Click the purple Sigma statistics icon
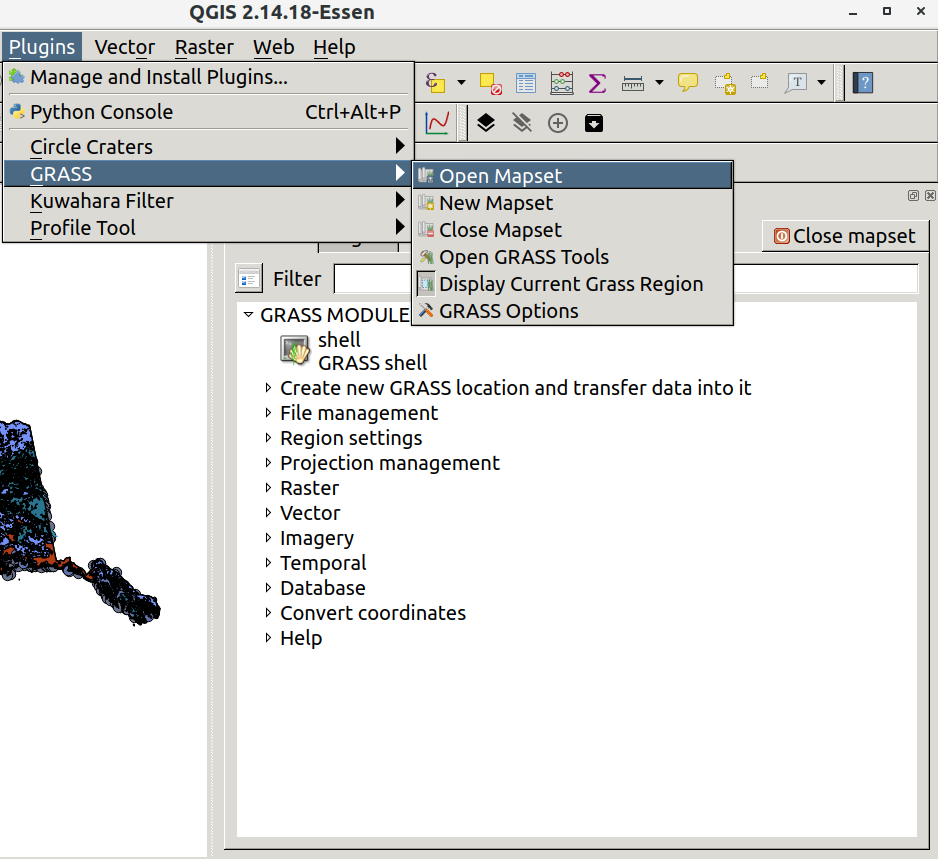The image size is (938, 859). (597, 83)
